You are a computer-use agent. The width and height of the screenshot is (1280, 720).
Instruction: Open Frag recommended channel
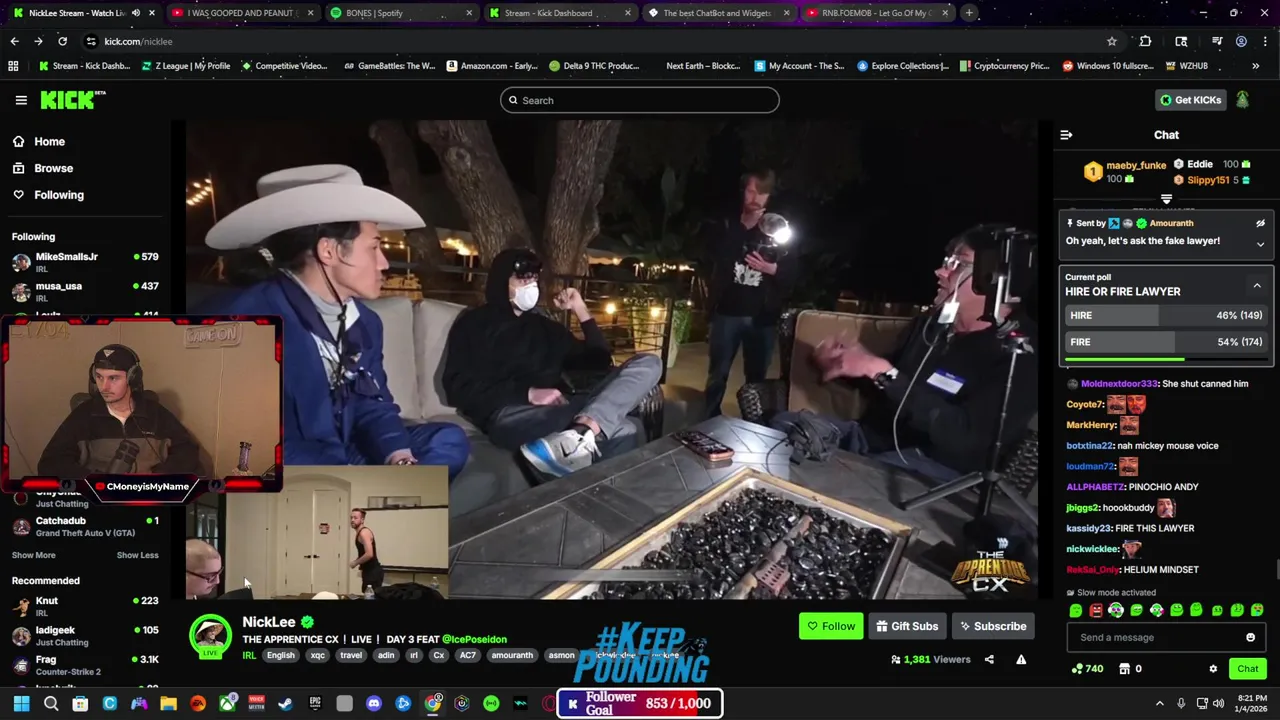85,665
